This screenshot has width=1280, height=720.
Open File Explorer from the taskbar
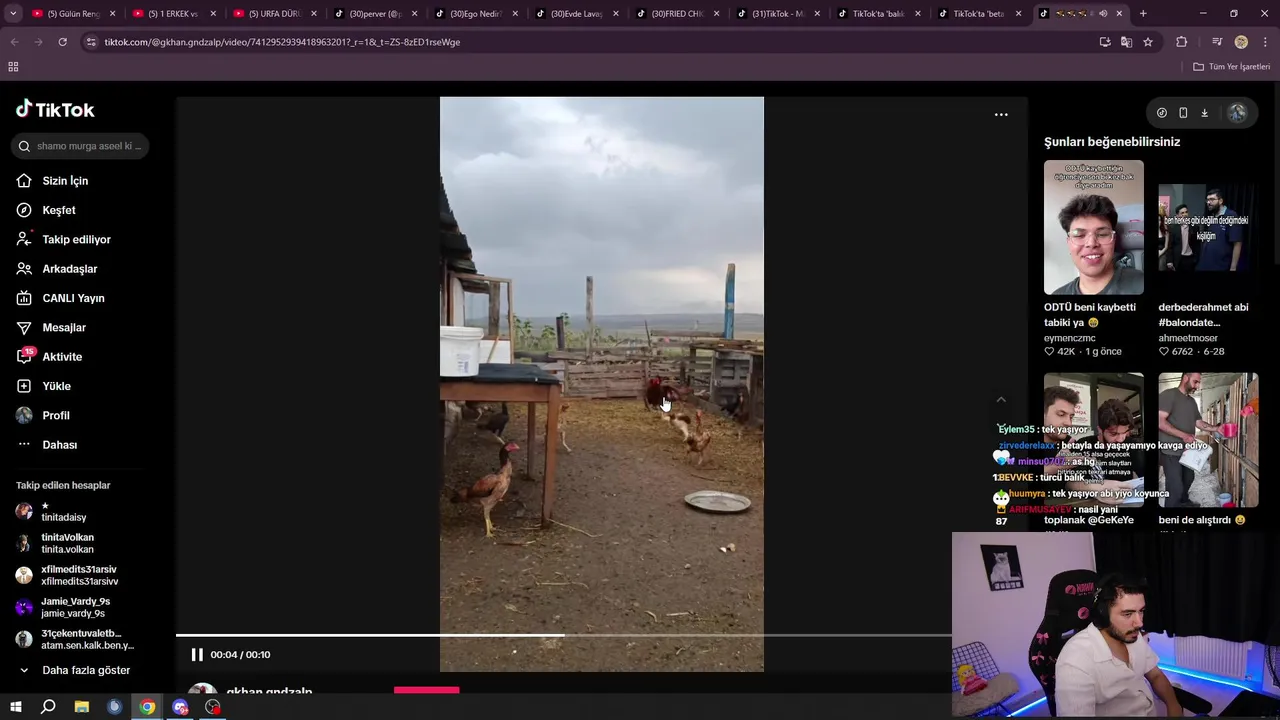[81, 707]
